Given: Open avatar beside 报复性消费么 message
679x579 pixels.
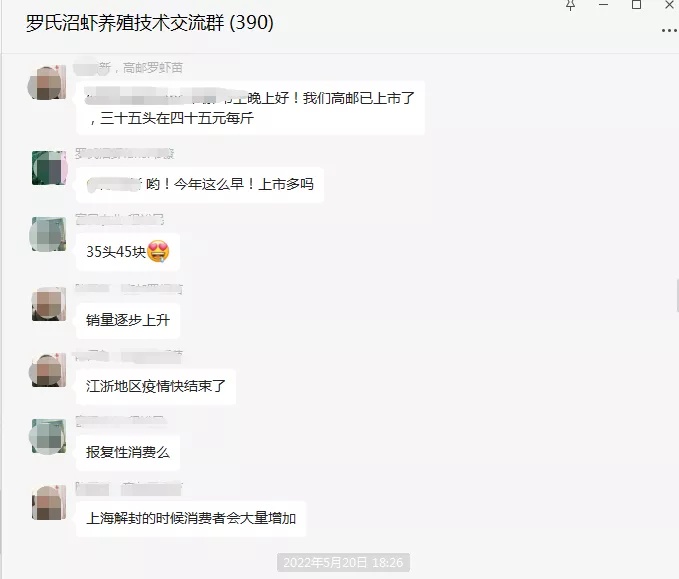Looking at the screenshot, I should point(48,436).
